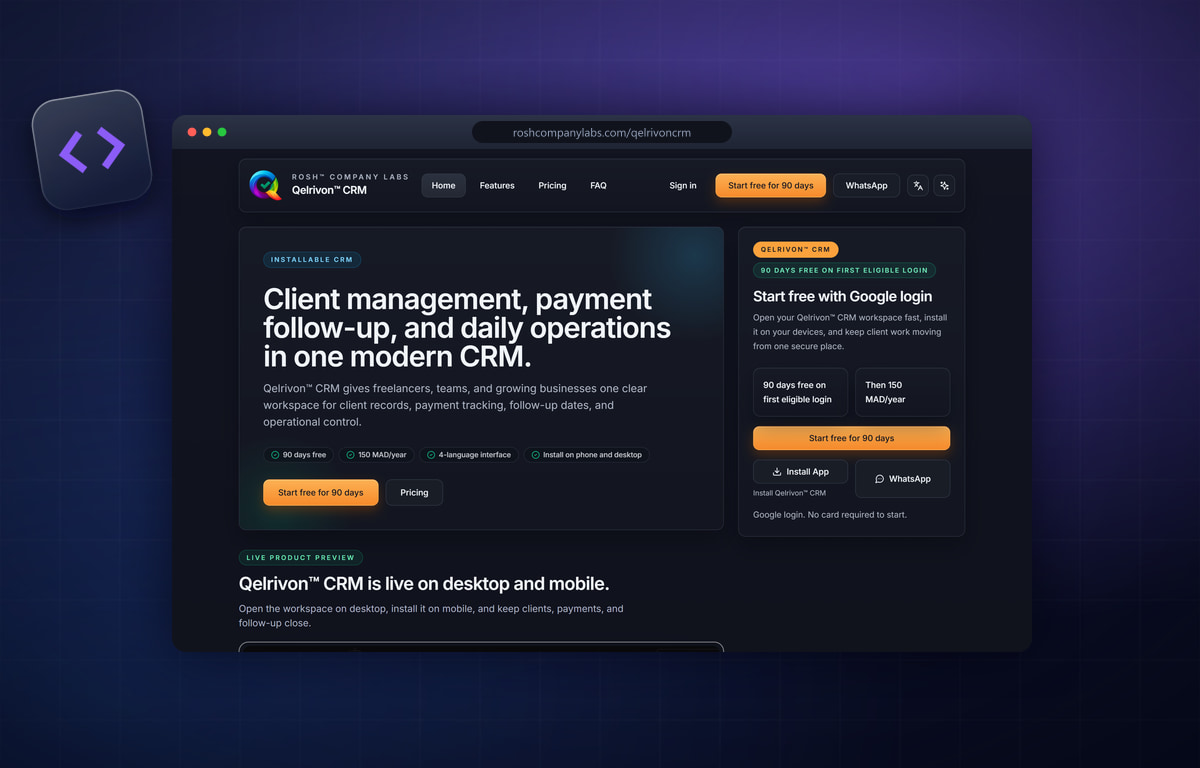1200x768 pixels.
Task: Click the WhatsApp button in the sidebar card
Action: click(903, 479)
